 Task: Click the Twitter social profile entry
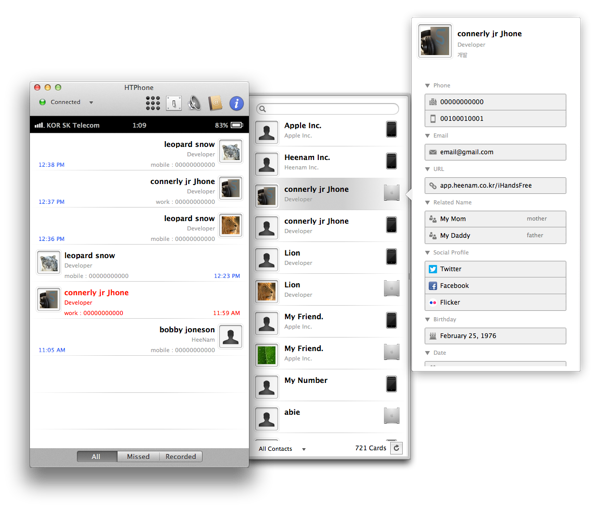point(496,269)
